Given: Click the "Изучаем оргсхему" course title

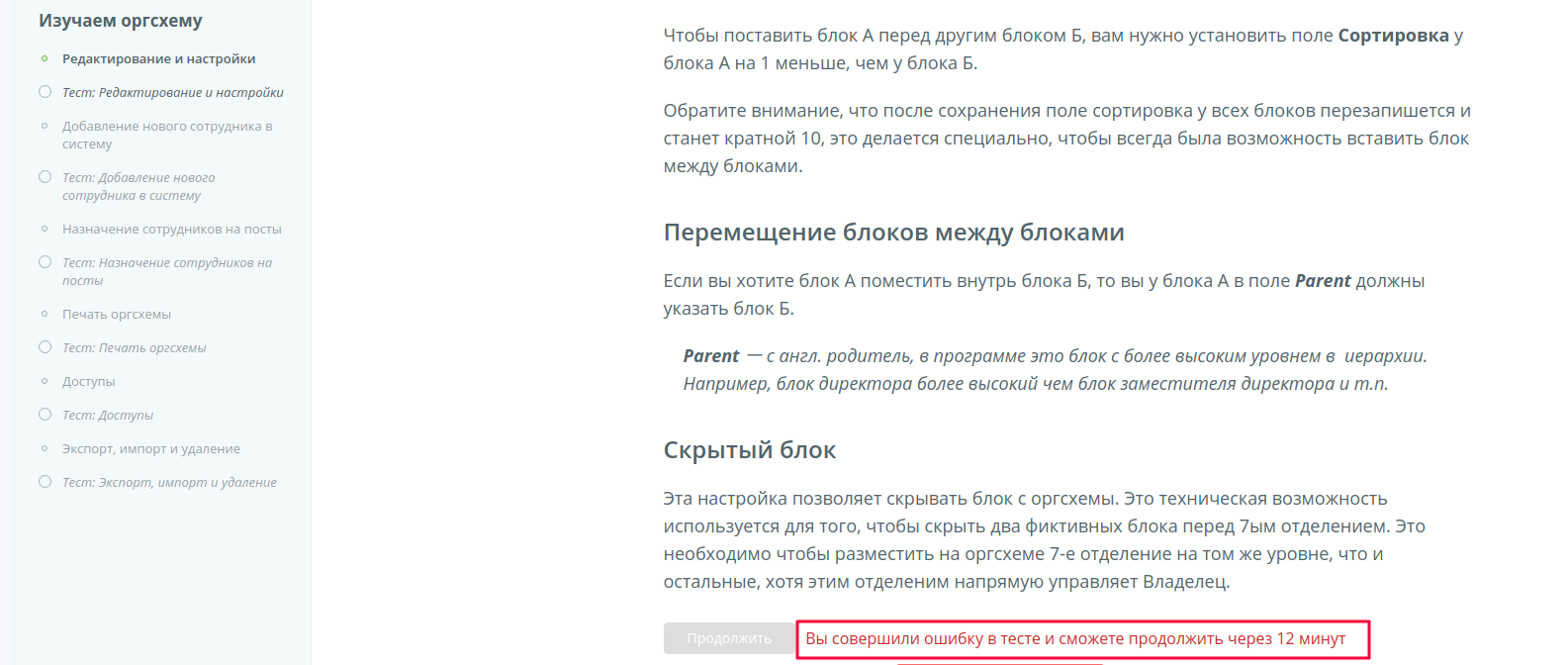Looking at the screenshot, I should click(x=120, y=21).
